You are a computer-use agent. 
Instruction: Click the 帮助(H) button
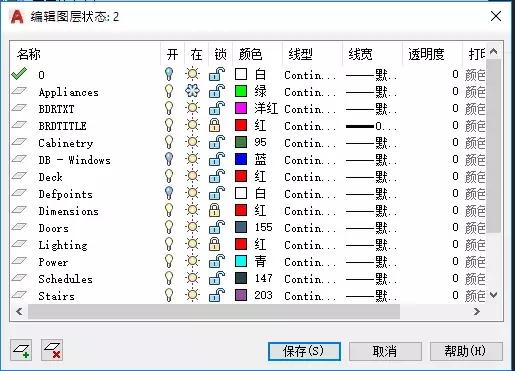point(466,351)
